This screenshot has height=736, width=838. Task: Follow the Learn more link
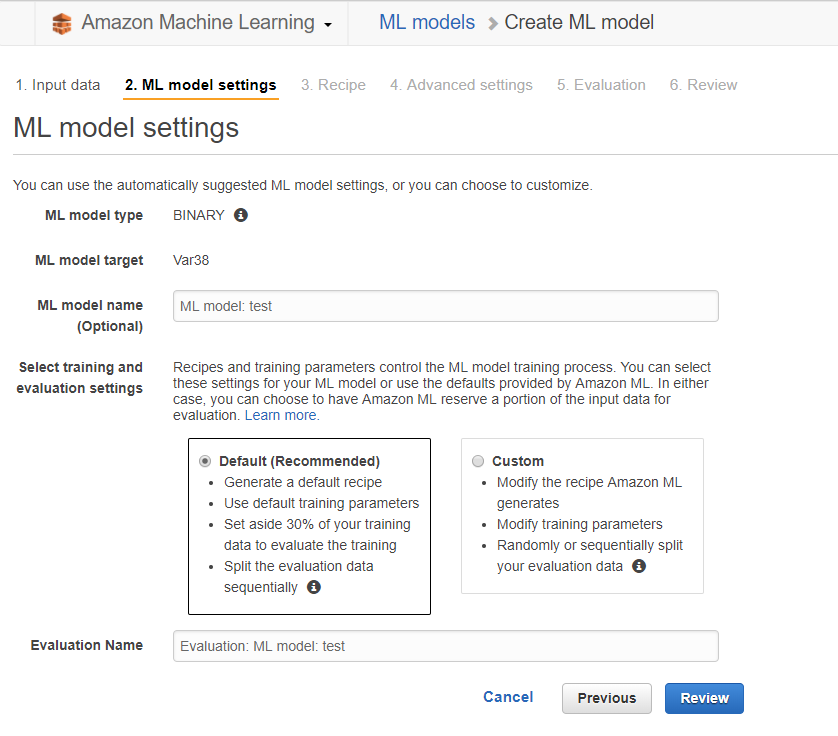282,415
